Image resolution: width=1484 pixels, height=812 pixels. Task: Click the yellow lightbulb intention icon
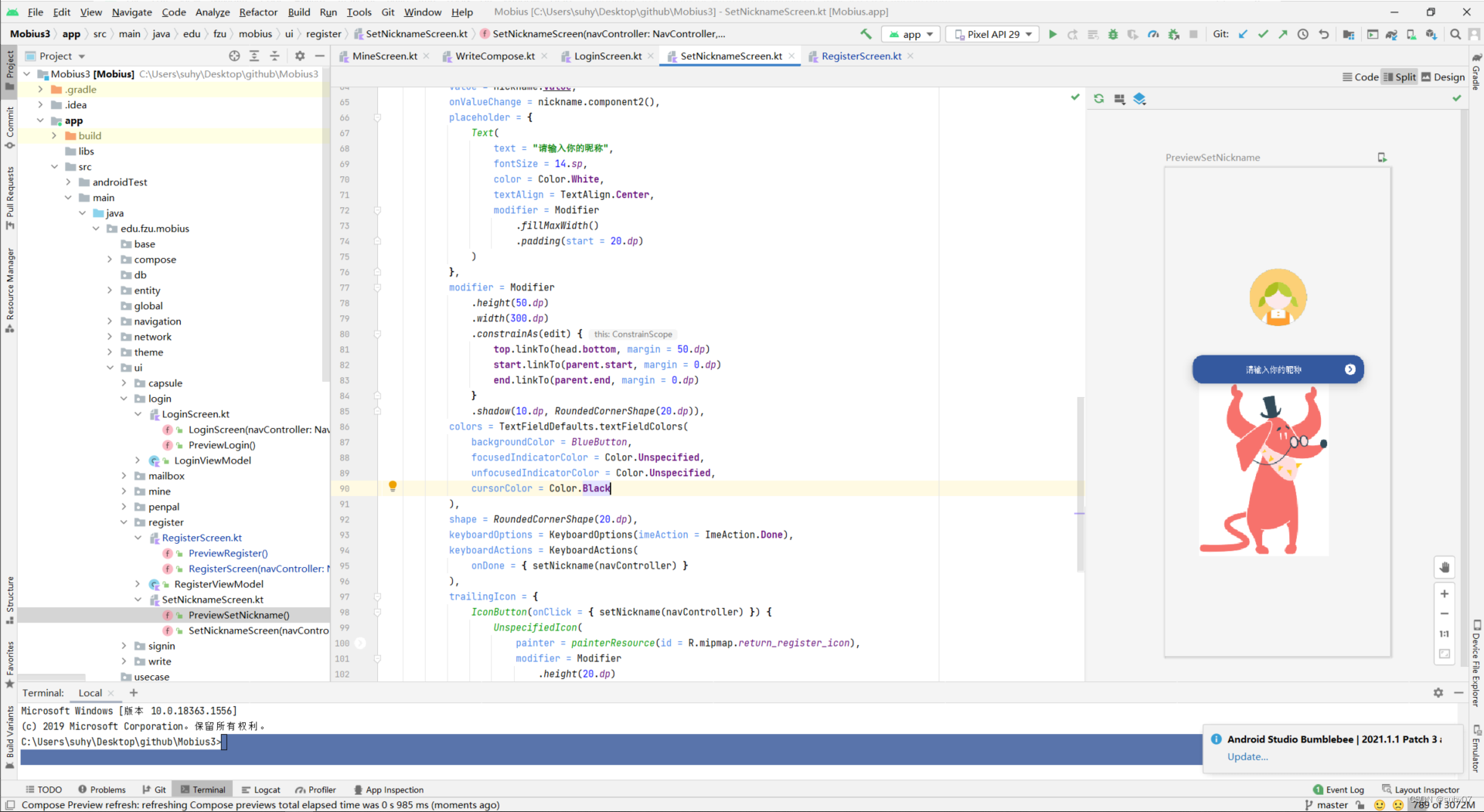tap(393, 487)
